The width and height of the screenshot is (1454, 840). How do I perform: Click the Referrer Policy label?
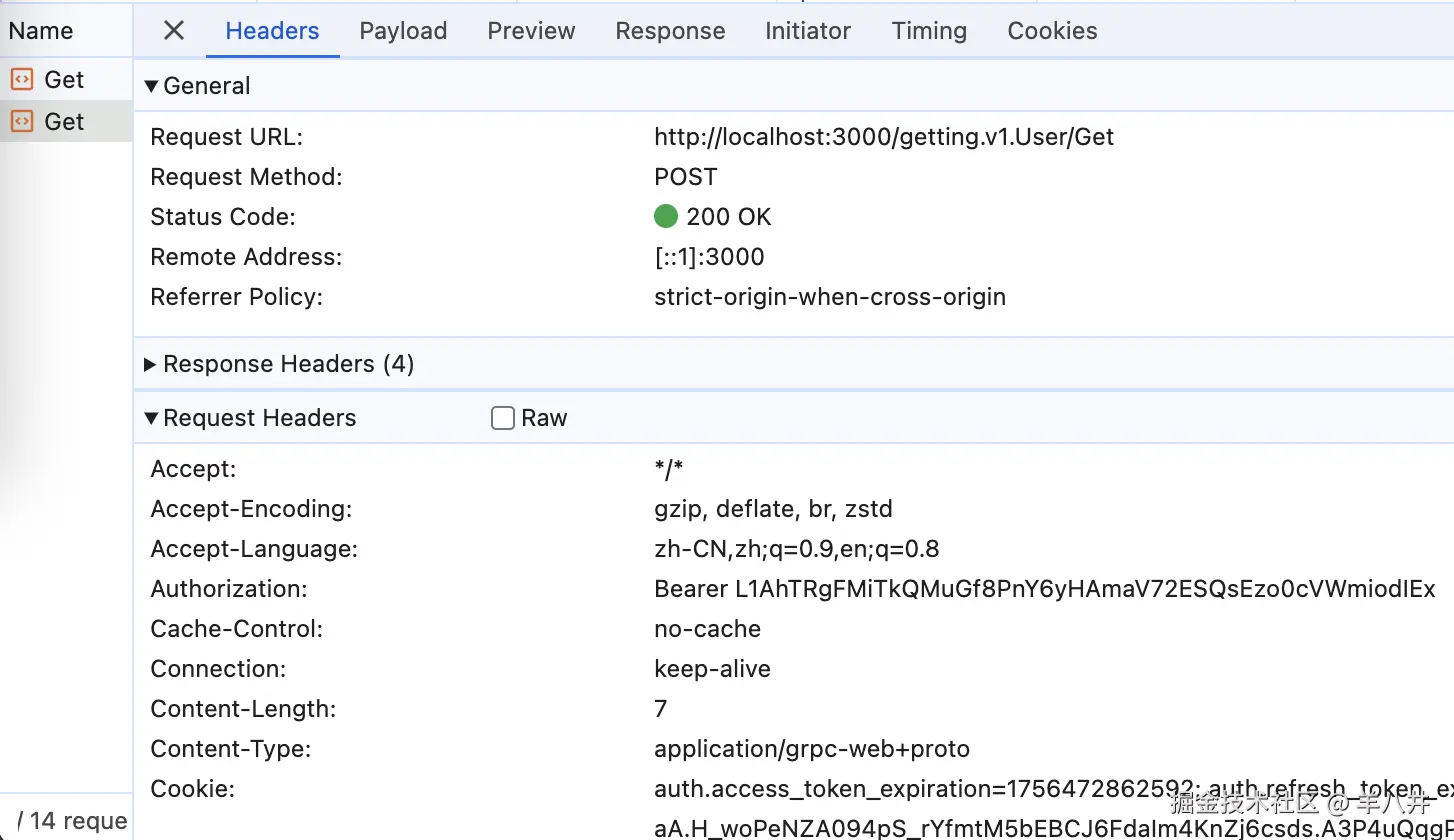[x=236, y=297]
